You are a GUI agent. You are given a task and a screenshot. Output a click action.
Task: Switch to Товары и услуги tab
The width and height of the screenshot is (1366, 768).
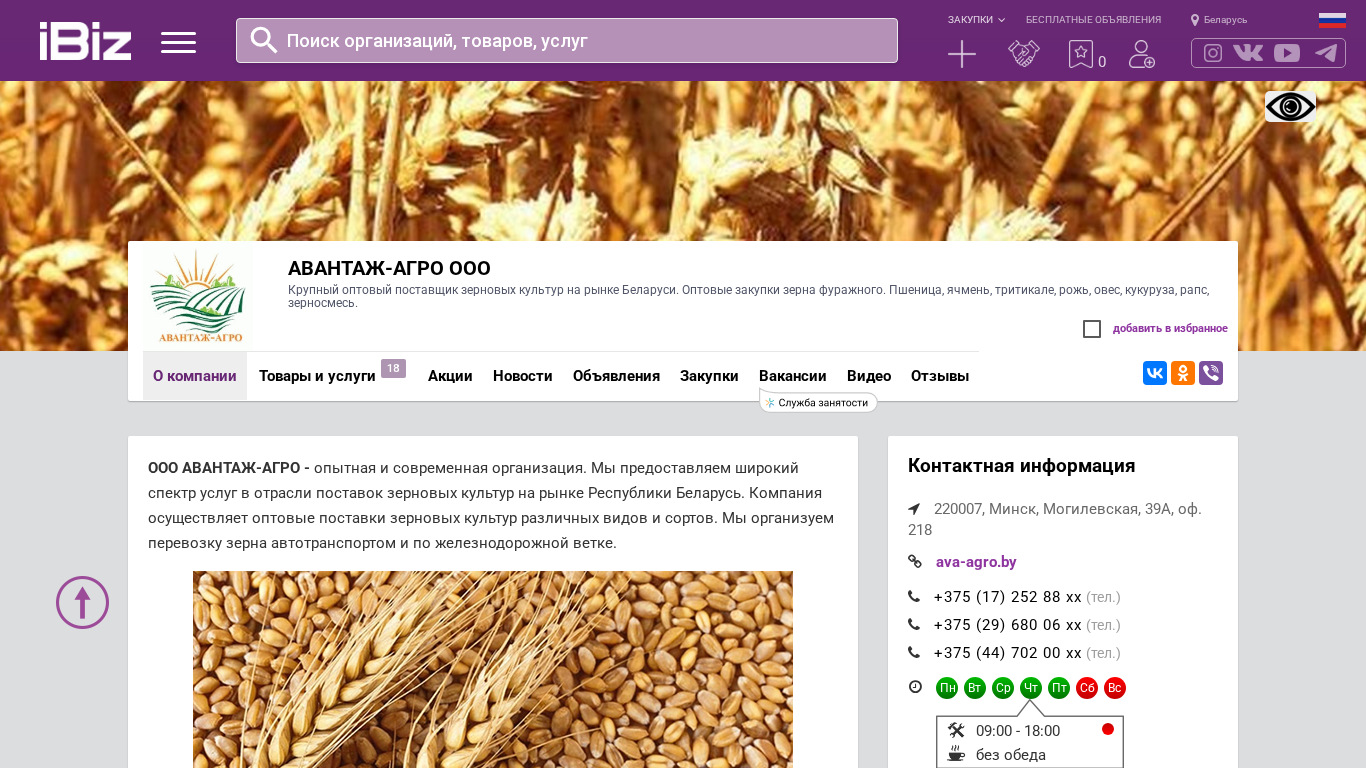[x=317, y=376]
